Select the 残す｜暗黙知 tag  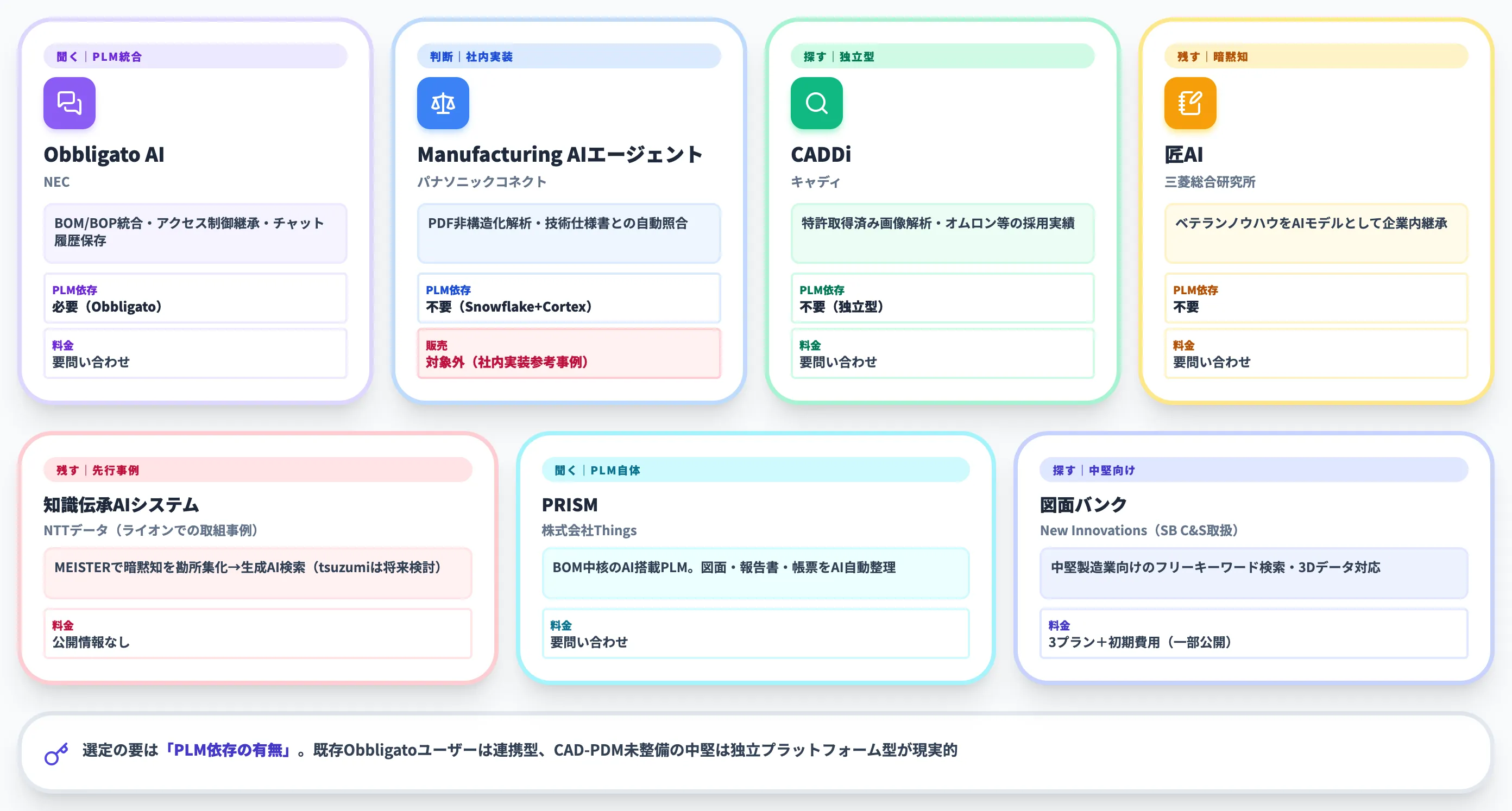click(x=1316, y=56)
